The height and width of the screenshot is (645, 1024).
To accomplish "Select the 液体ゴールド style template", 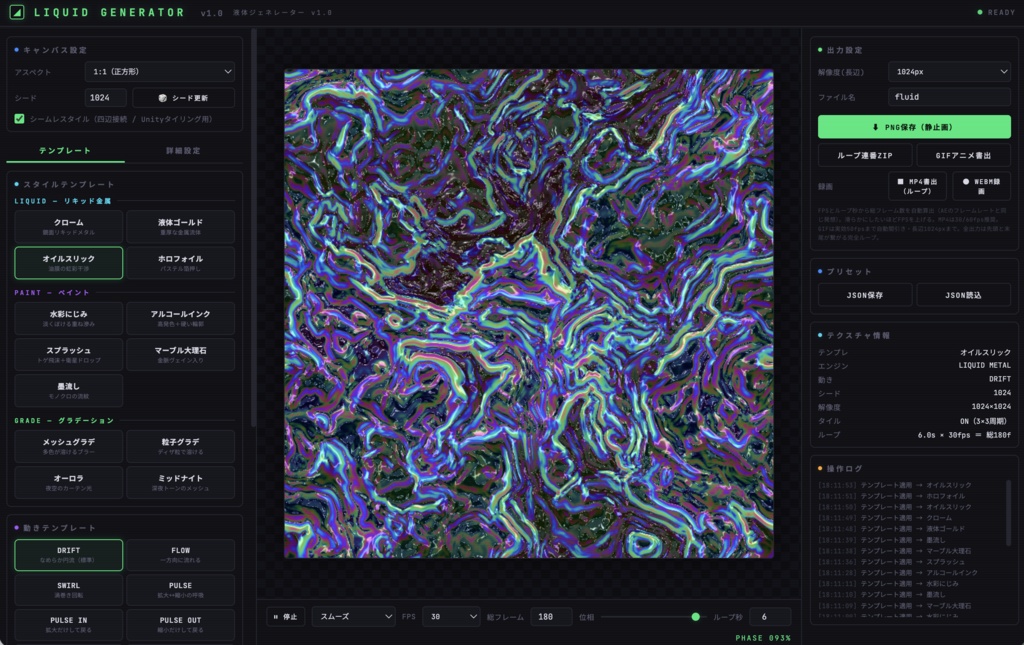I will (x=180, y=227).
